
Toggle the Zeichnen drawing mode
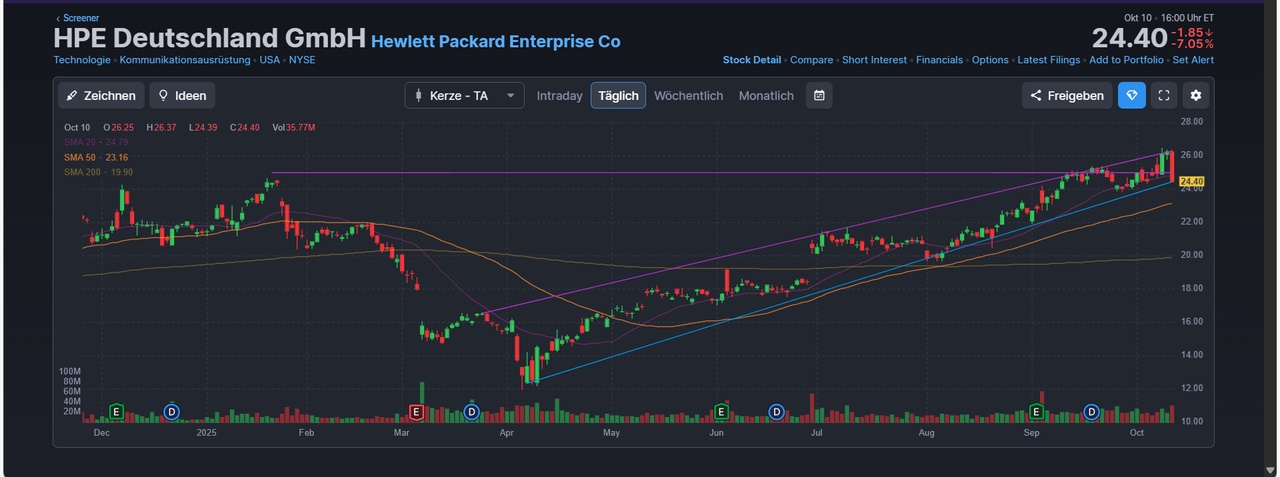tap(101, 96)
